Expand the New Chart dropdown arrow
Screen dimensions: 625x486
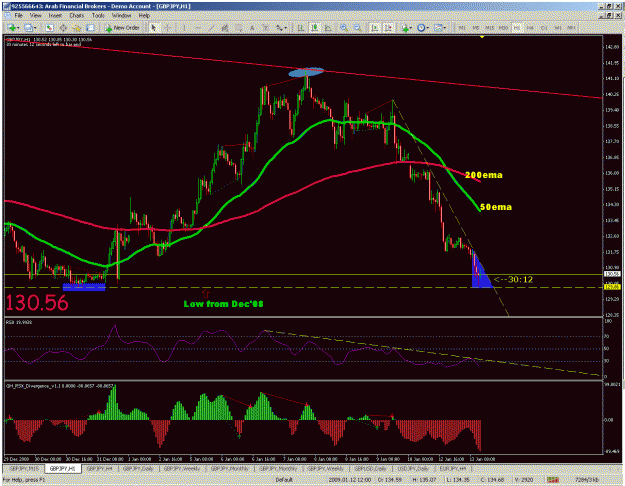coord(18,28)
